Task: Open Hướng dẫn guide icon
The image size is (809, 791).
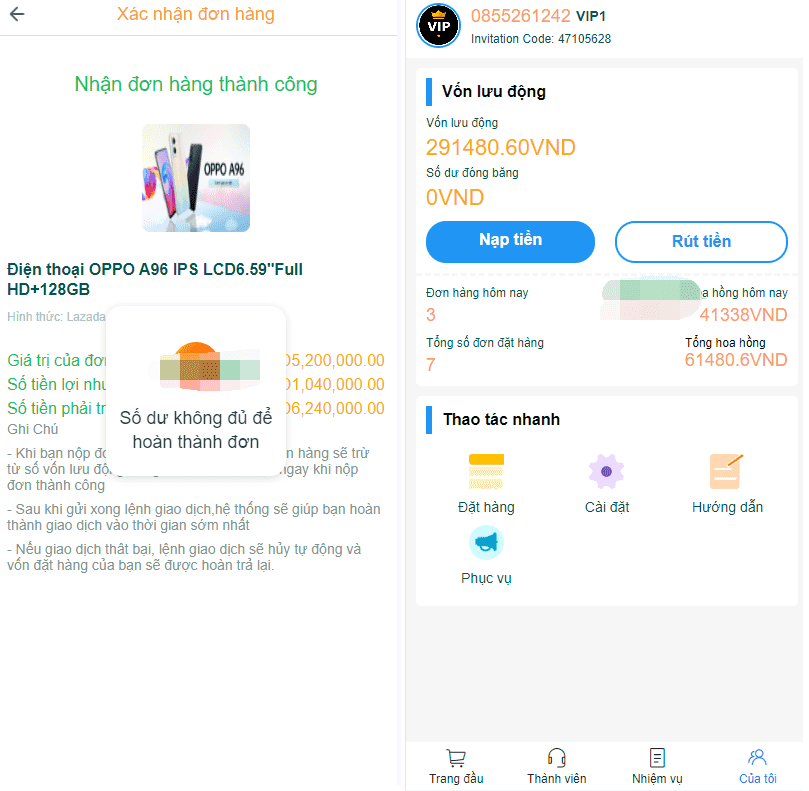Action: point(727,472)
